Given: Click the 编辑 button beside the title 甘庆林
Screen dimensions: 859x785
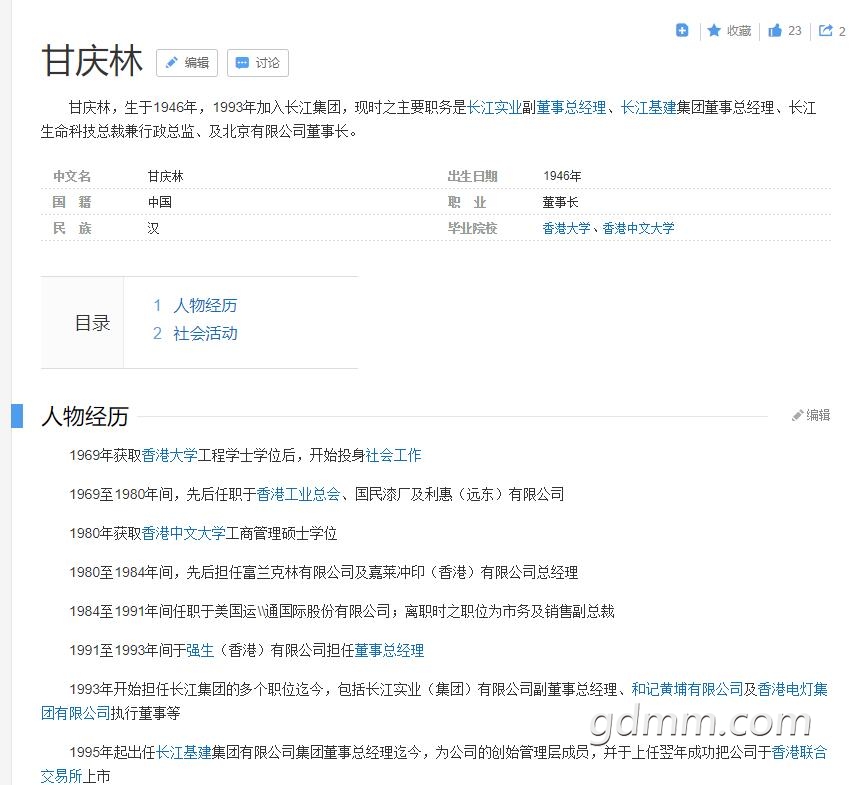Looking at the screenshot, I should [187, 63].
